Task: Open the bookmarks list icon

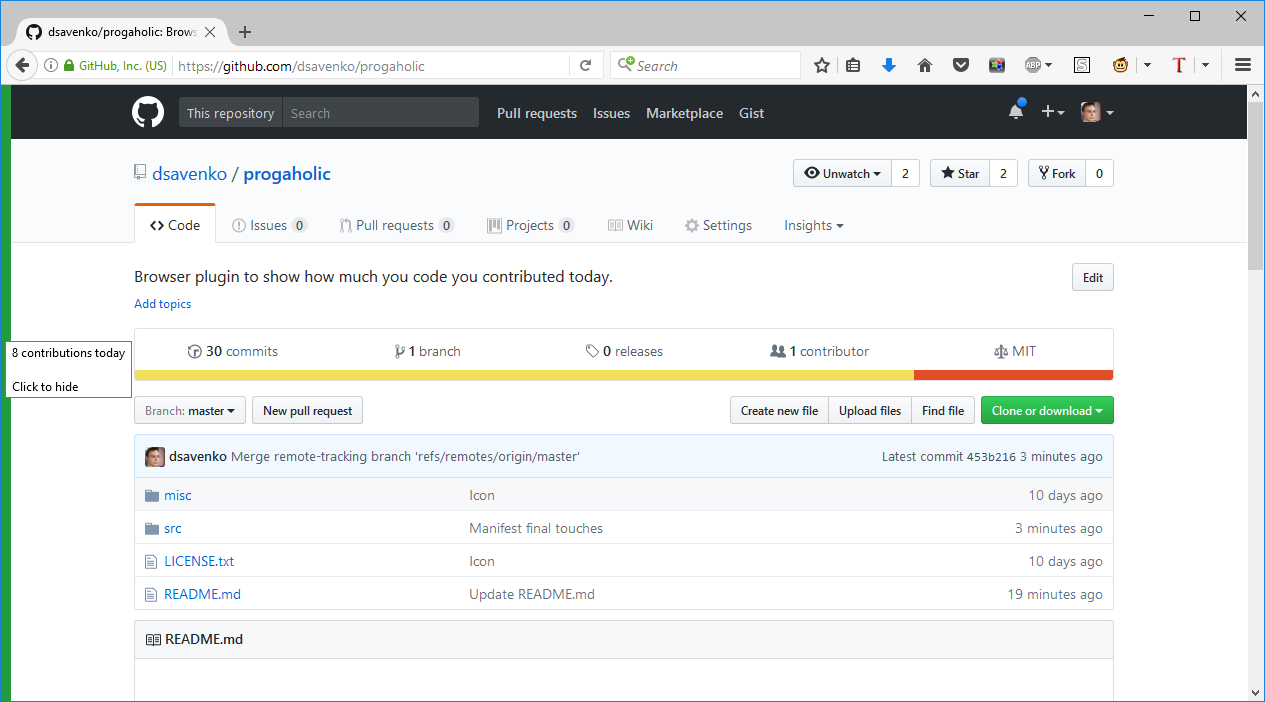Action: (853, 66)
